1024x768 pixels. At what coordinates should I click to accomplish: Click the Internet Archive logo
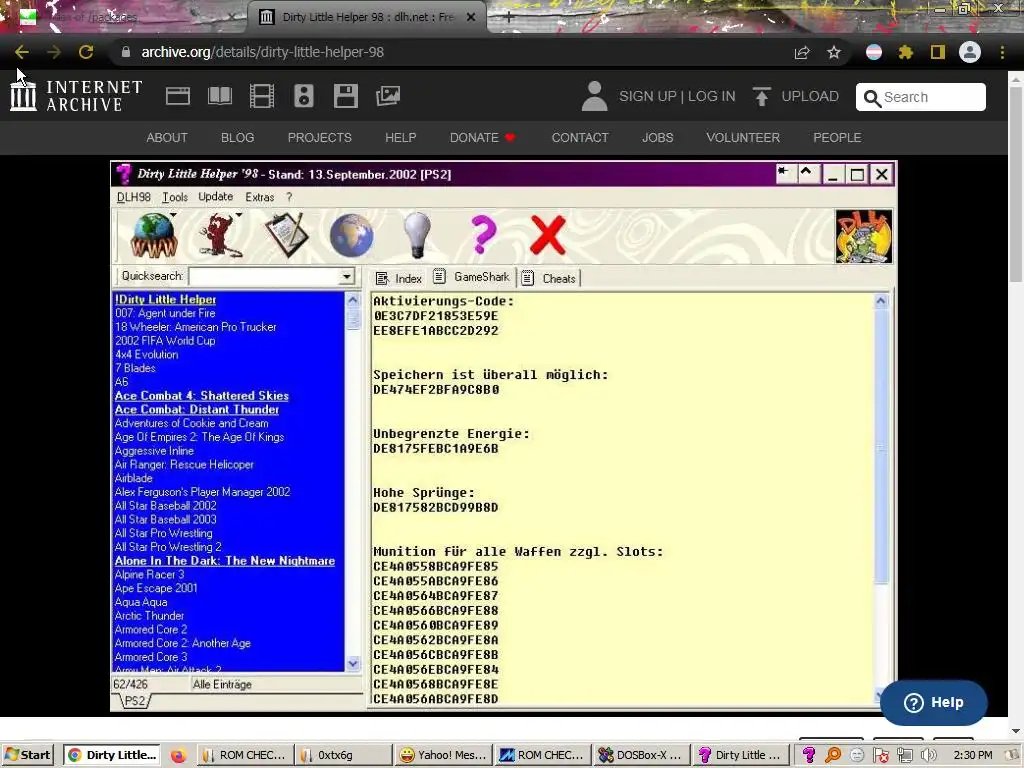coord(76,95)
